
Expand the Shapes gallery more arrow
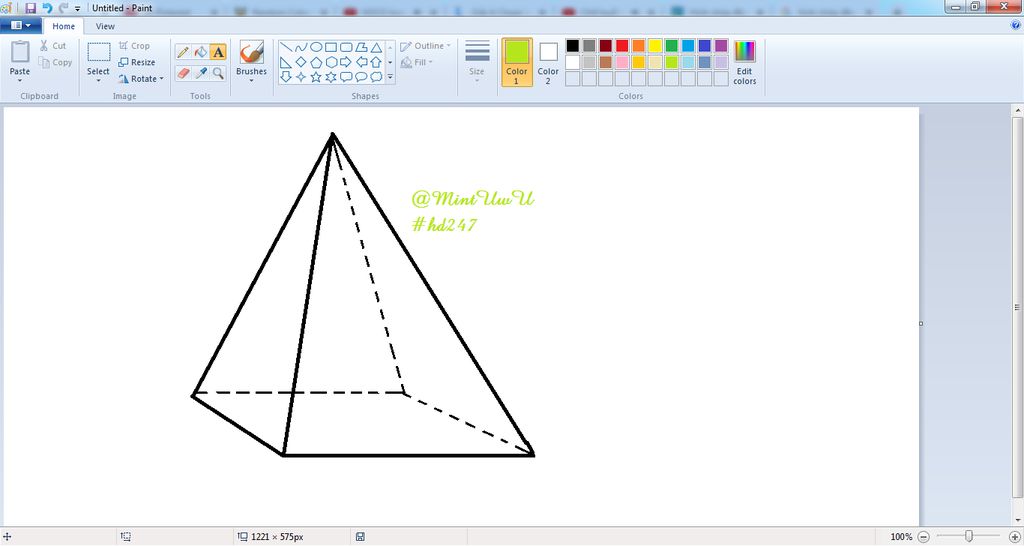click(390, 77)
